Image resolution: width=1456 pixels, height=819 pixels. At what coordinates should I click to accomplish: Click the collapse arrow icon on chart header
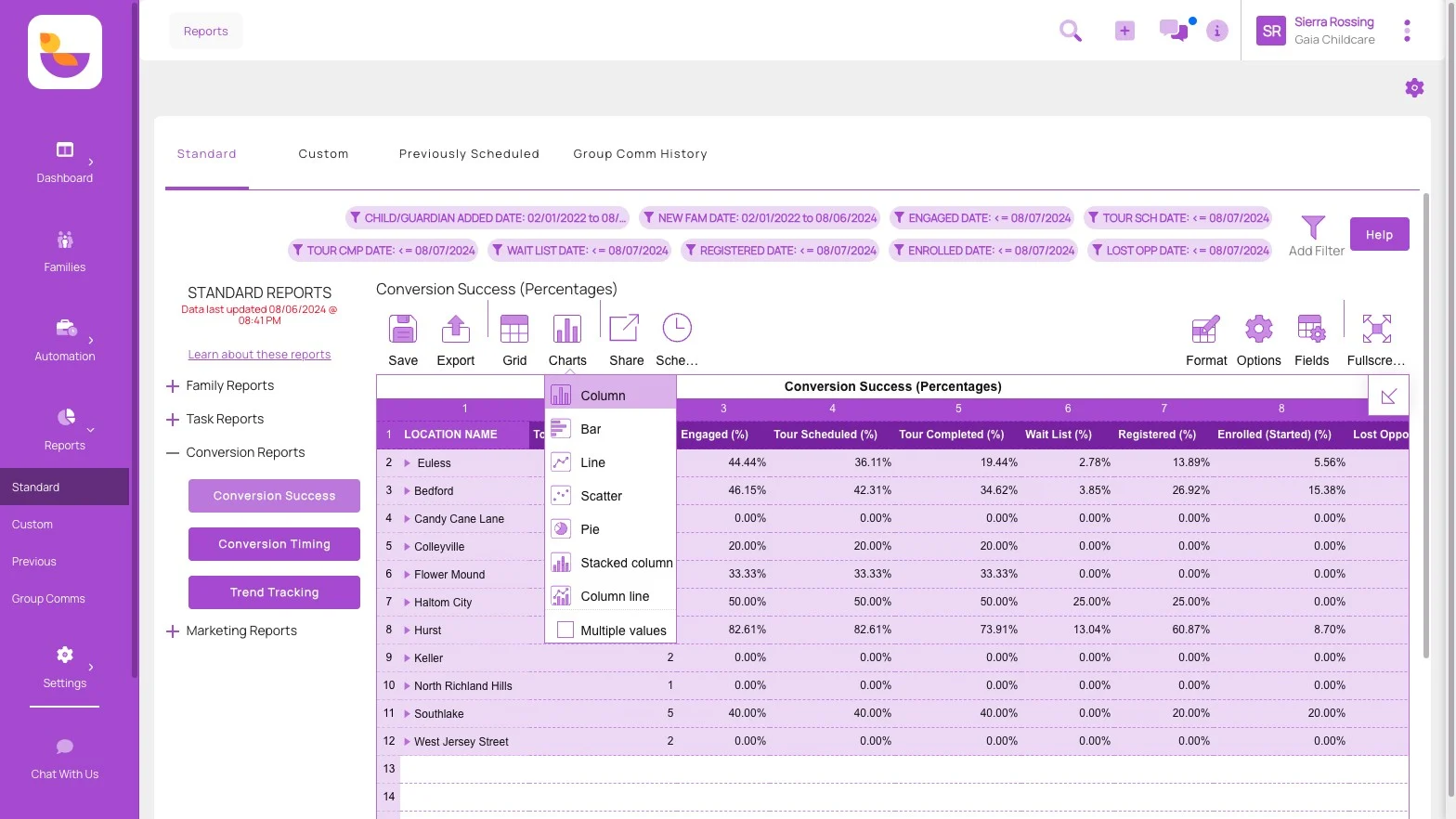click(1388, 396)
